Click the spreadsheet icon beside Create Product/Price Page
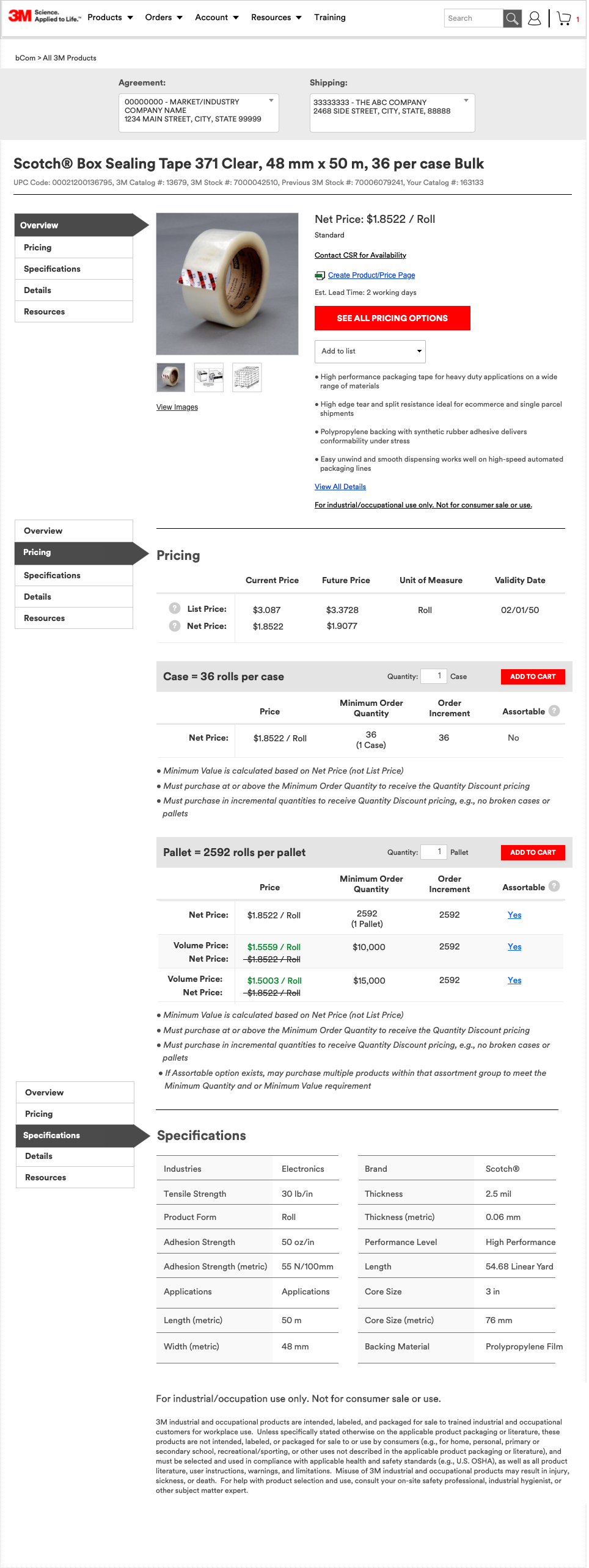Viewport: 589px width, 1568px height. 320,275
